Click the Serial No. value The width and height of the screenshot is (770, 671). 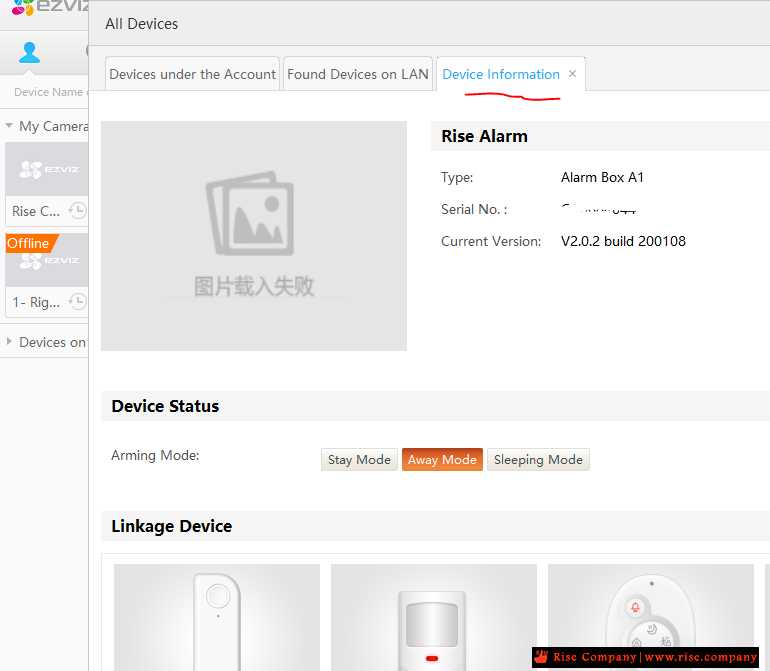599,209
